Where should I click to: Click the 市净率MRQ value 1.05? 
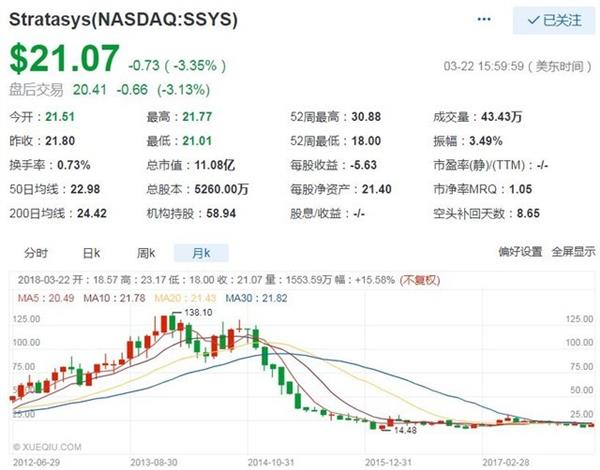pos(520,189)
